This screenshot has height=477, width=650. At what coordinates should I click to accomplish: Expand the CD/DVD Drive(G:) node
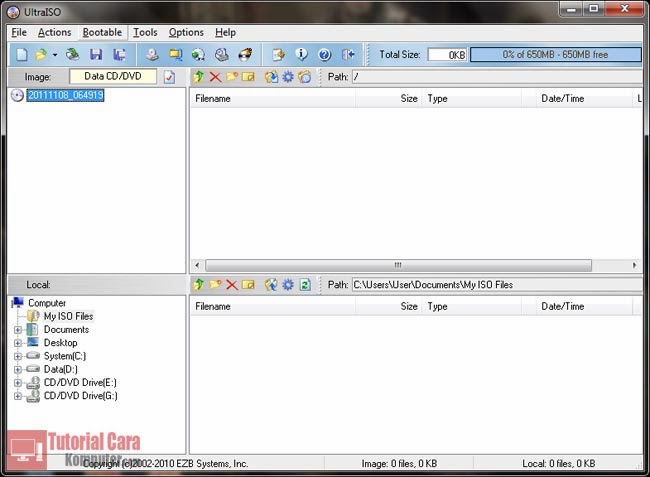(x=18, y=396)
